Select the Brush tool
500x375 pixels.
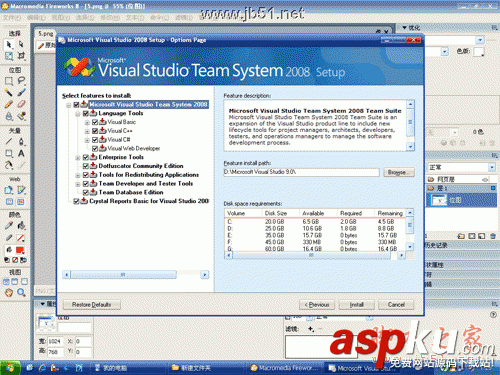click(x=21, y=92)
